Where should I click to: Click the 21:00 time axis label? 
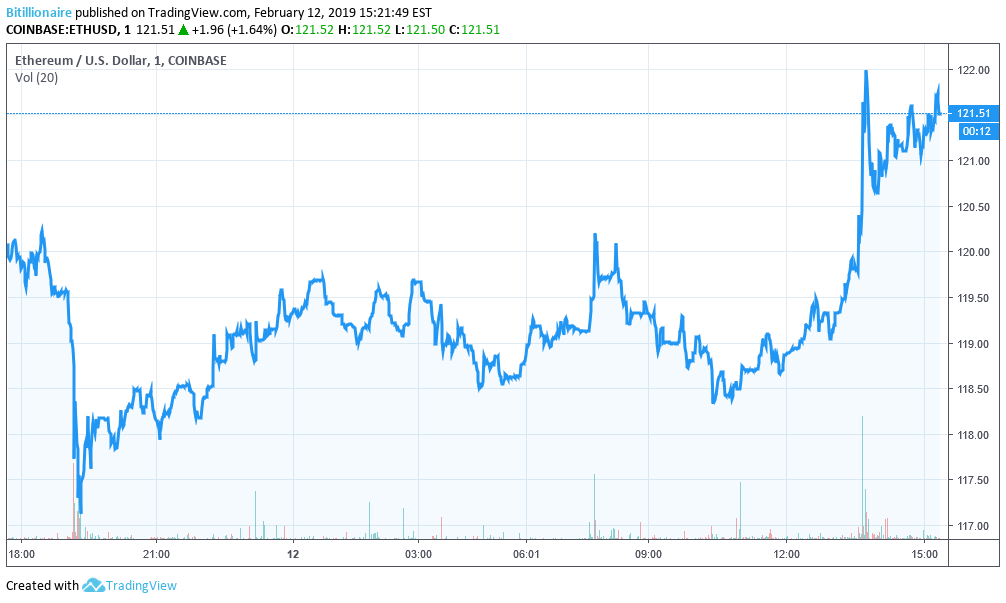click(156, 553)
